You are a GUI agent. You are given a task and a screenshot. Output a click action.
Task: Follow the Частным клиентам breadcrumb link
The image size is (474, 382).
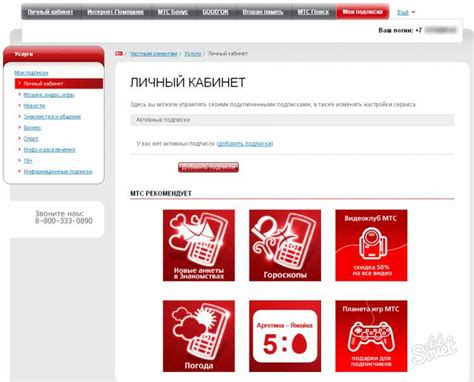coord(153,54)
